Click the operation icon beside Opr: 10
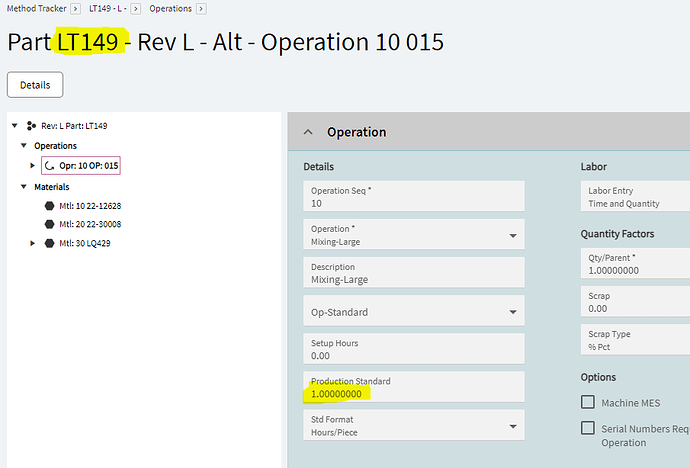Image resolution: width=690 pixels, height=468 pixels. point(49,166)
